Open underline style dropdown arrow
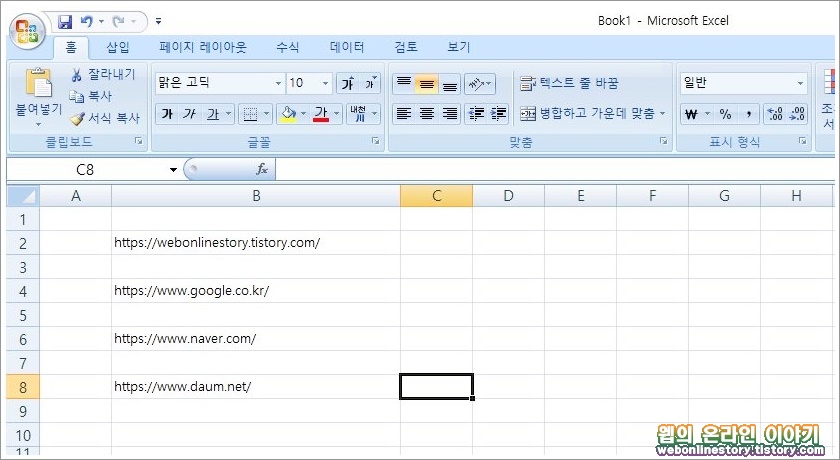Viewport: 840px width, 460px height. [229, 114]
